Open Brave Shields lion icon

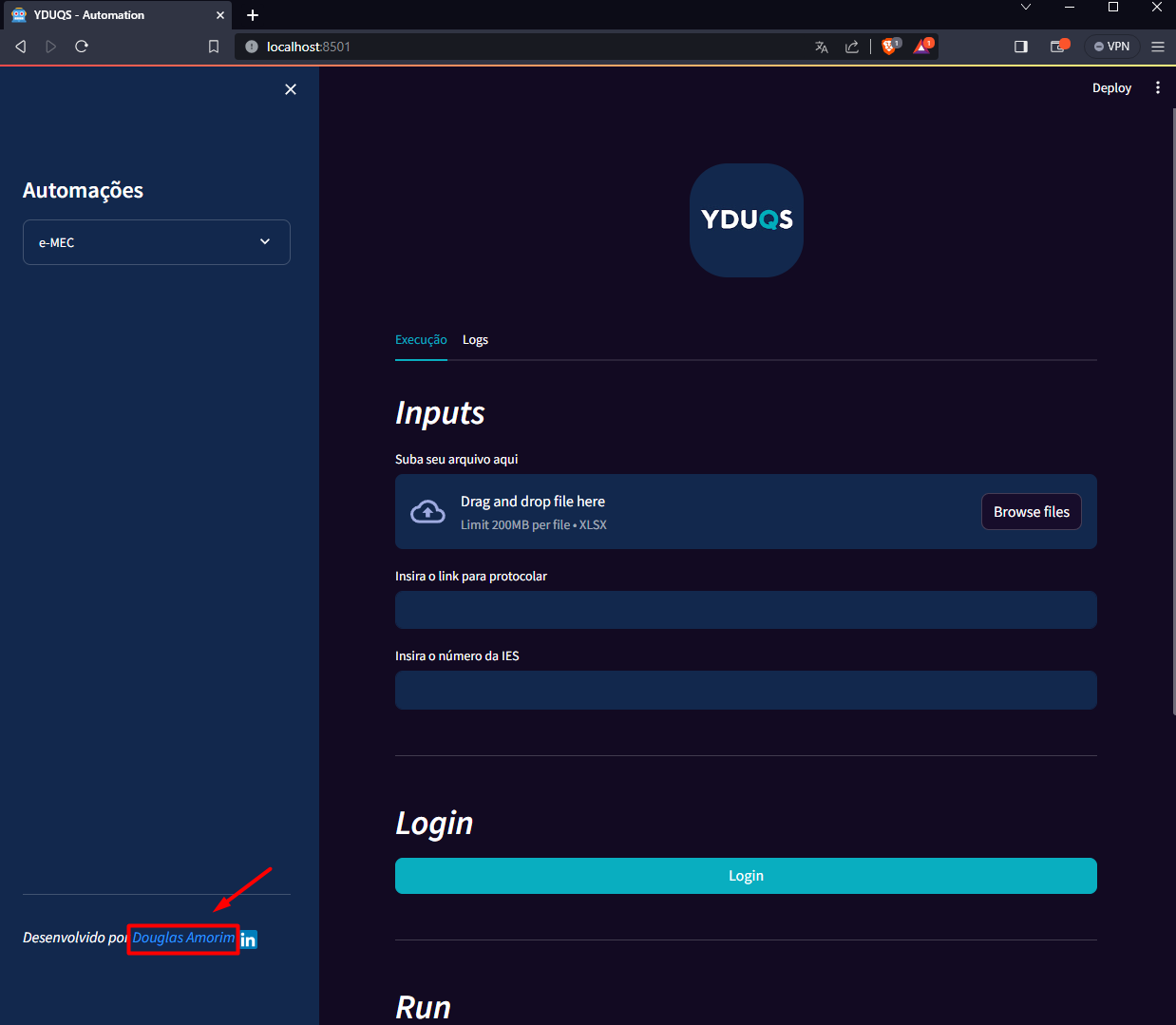[x=890, y=46]
